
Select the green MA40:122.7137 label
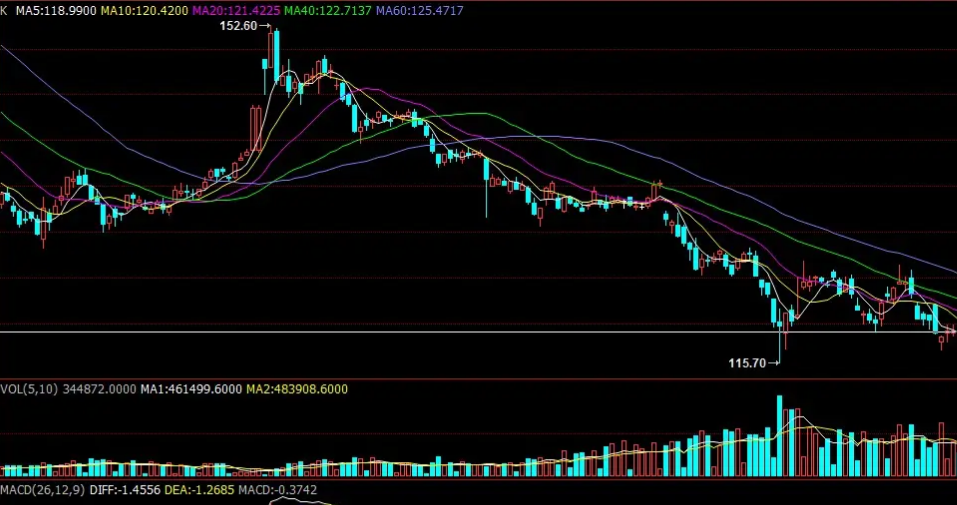328,11
